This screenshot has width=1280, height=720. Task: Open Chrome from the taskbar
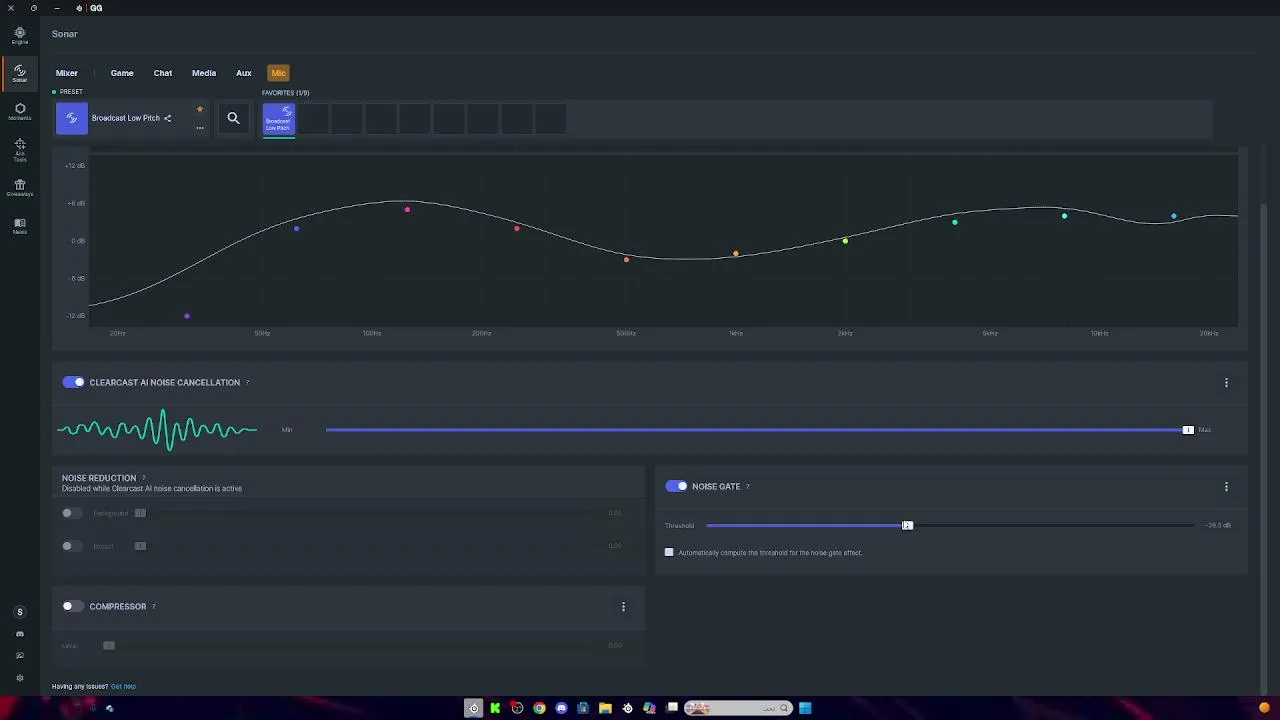(539, 708)
